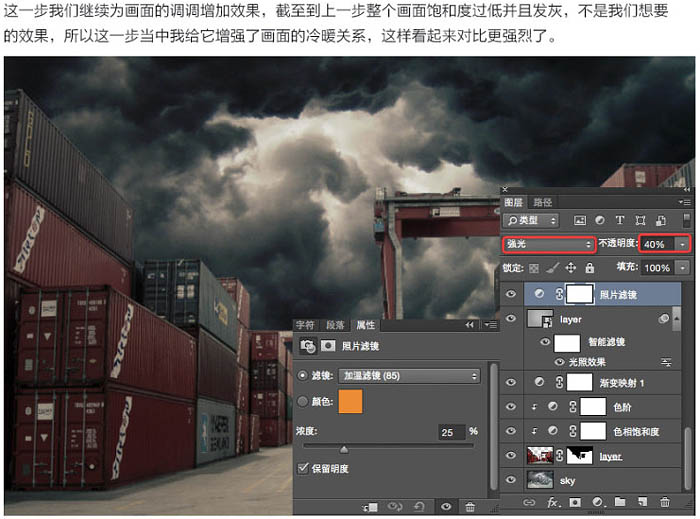Viewport: 700px width, 519px height.
Task: Open the 填充 fill slider arrow
Action: (x=682, y=268)
